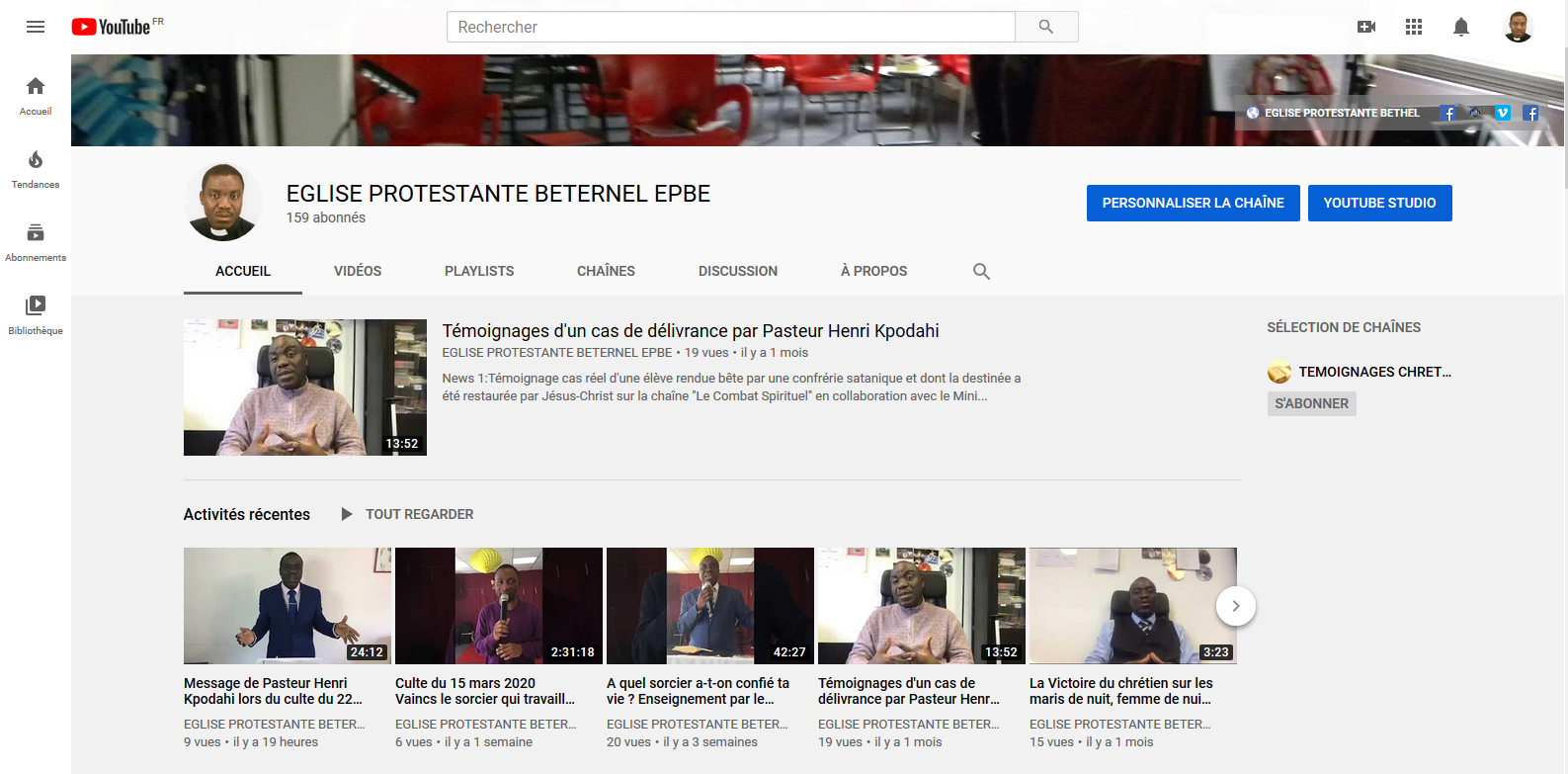Screen dimensions: 1568x774
Task: Switch to the DISCUSSION tab
Action: pyautogui.click(x=738, y=271)
